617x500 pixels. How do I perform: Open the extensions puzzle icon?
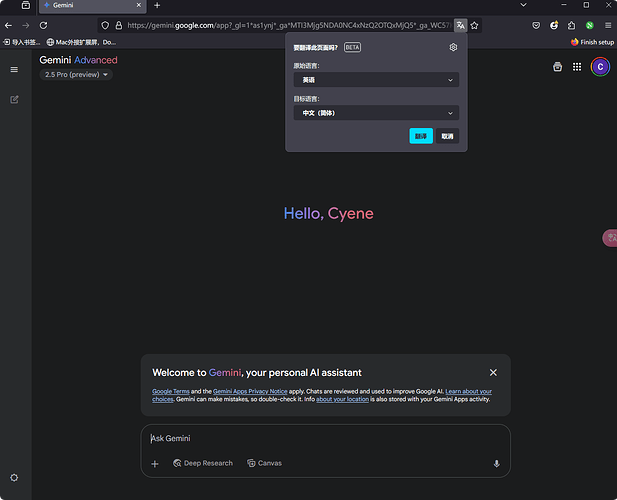pyautogui.click(x=571, y=26)
